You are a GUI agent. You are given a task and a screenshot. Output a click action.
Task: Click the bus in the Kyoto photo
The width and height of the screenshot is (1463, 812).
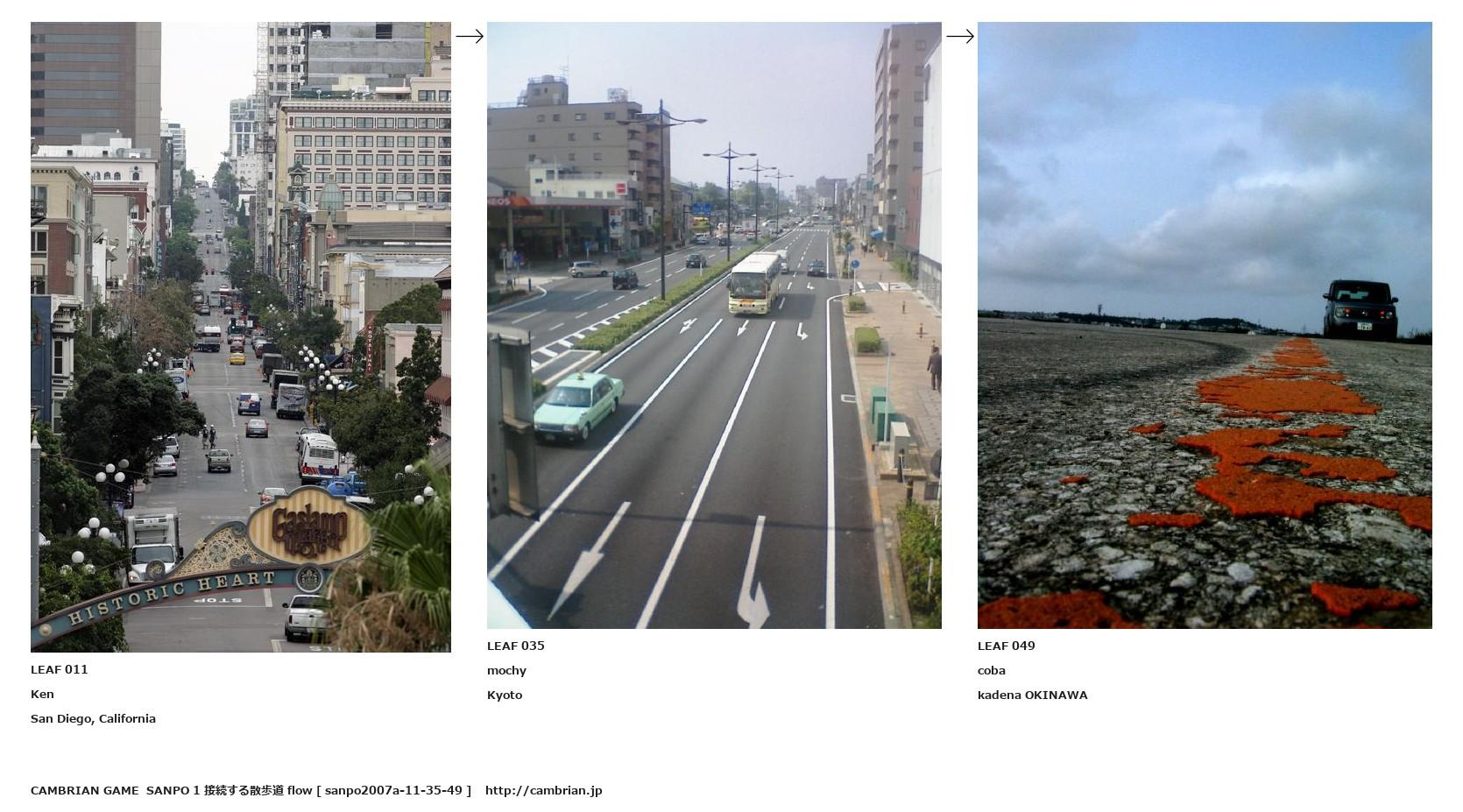coord(754,282)
